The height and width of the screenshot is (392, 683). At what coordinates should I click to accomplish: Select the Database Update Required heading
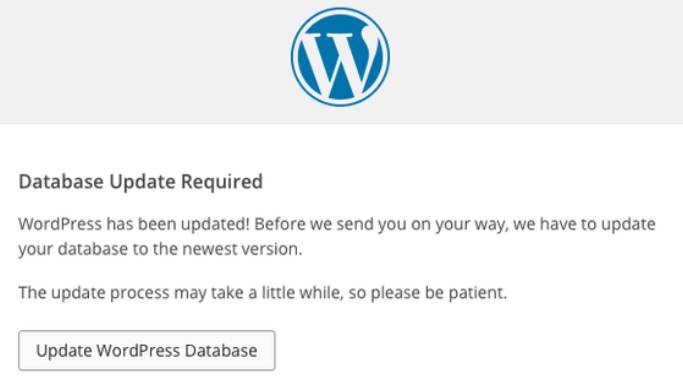[140, 182]
